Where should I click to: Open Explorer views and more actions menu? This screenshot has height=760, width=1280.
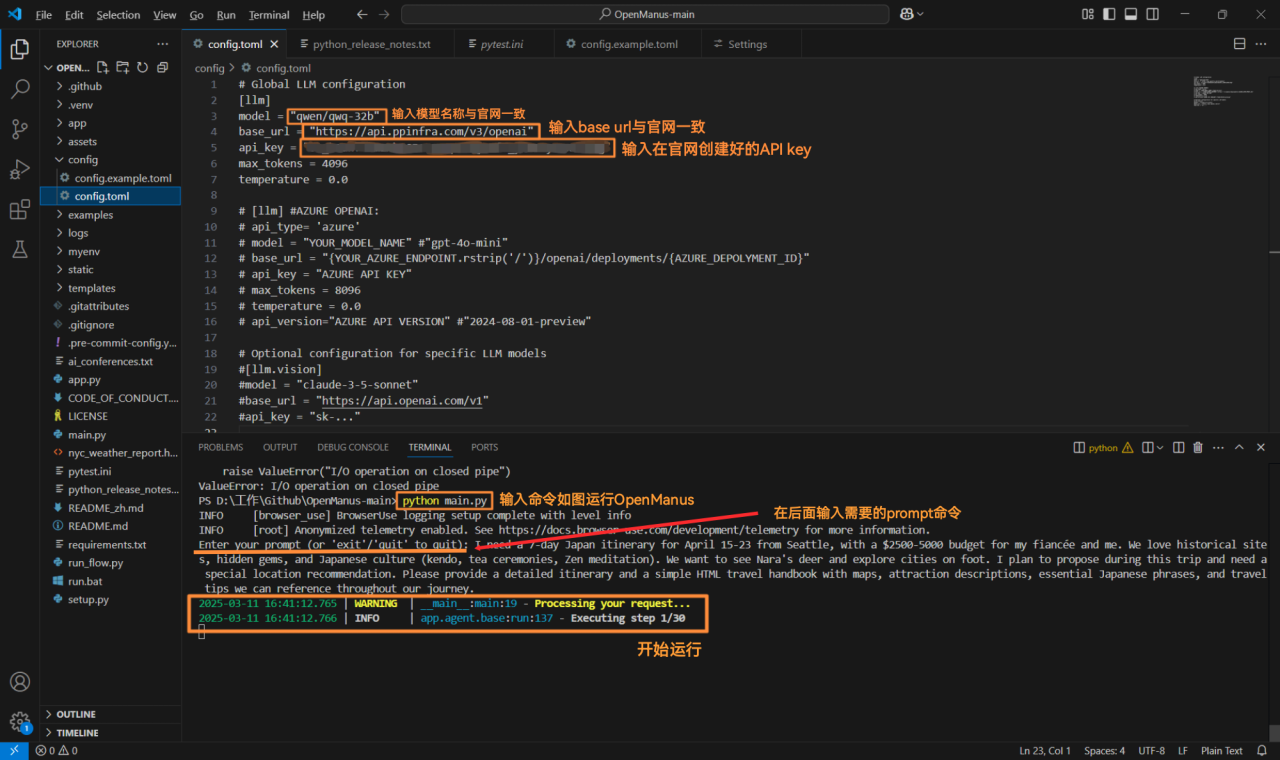pos(163,44)
